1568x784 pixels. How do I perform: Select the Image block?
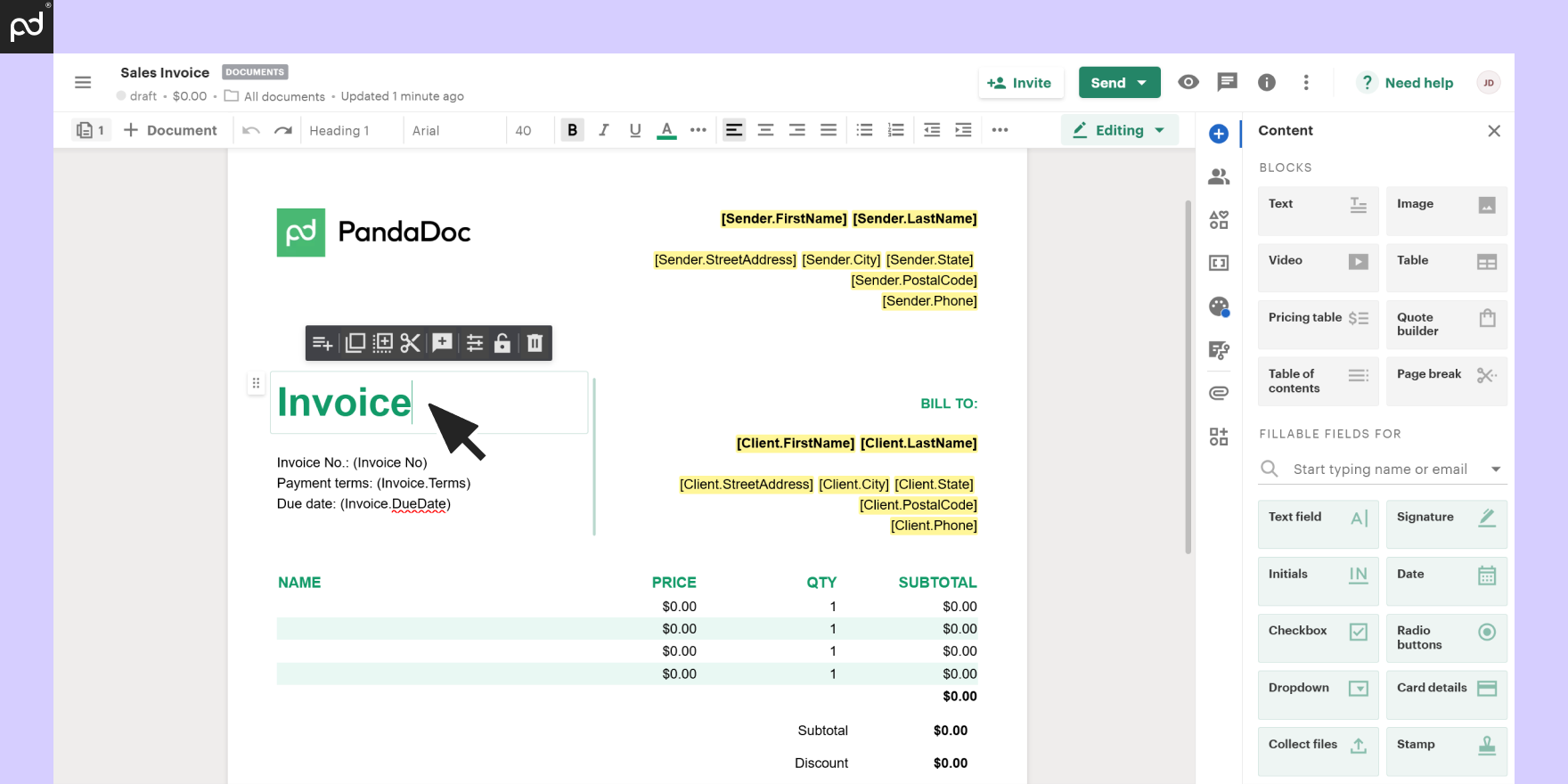(x=1447, y=211)
